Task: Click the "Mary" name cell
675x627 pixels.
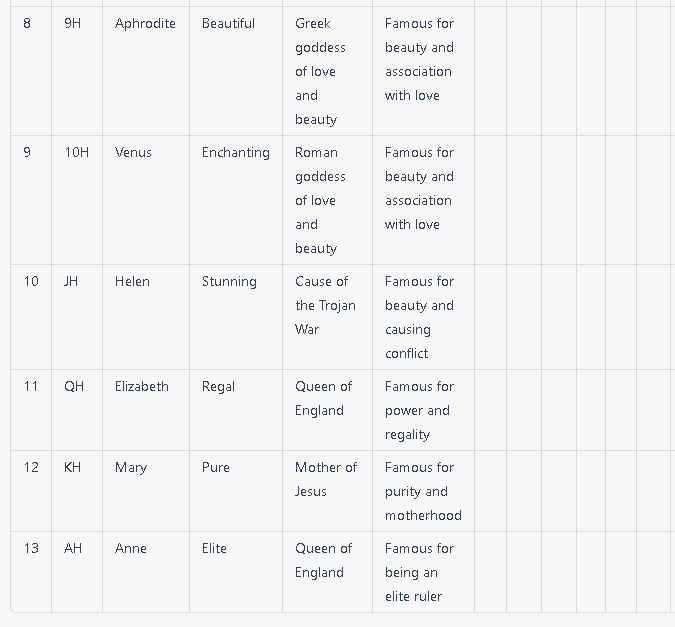Action: click(131, 468)
